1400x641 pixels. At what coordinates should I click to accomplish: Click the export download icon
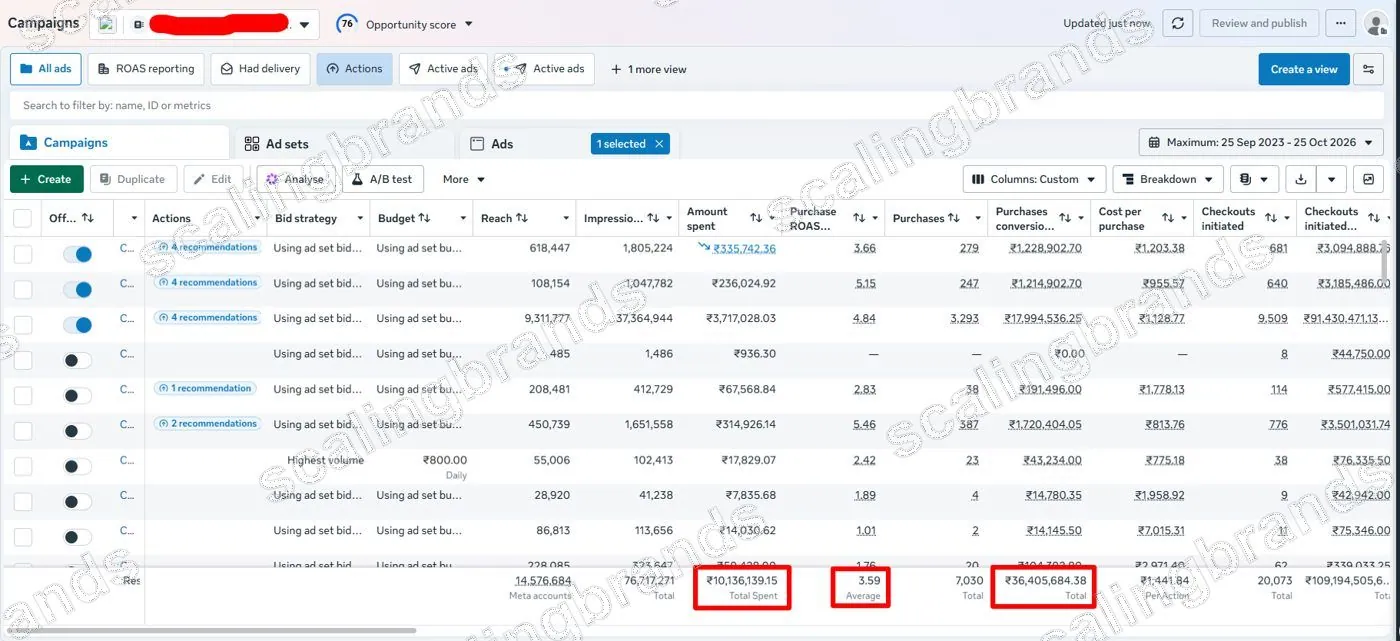(x=1301, y=179)
